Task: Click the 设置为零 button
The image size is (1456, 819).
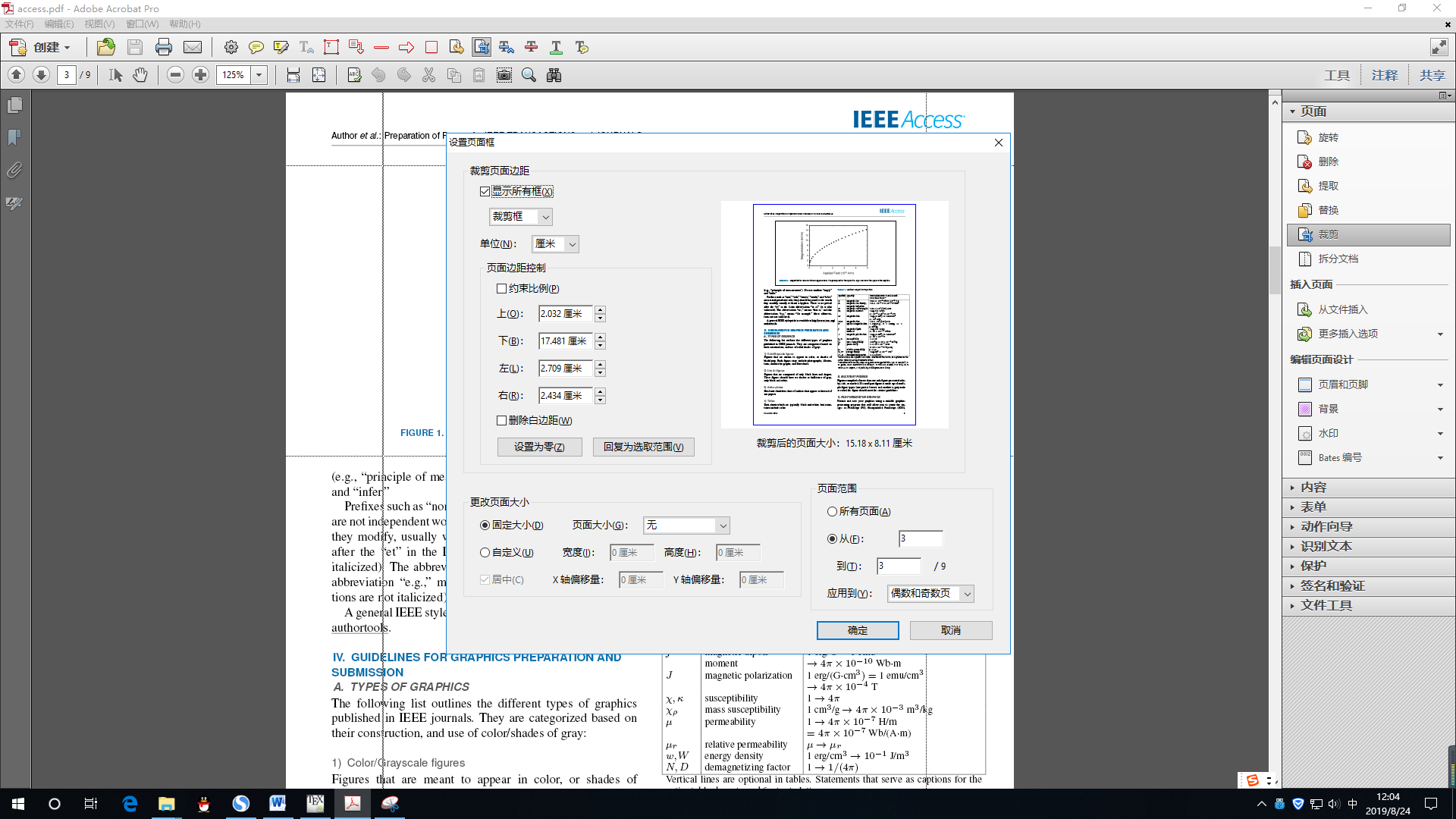Action: (539, 447)
